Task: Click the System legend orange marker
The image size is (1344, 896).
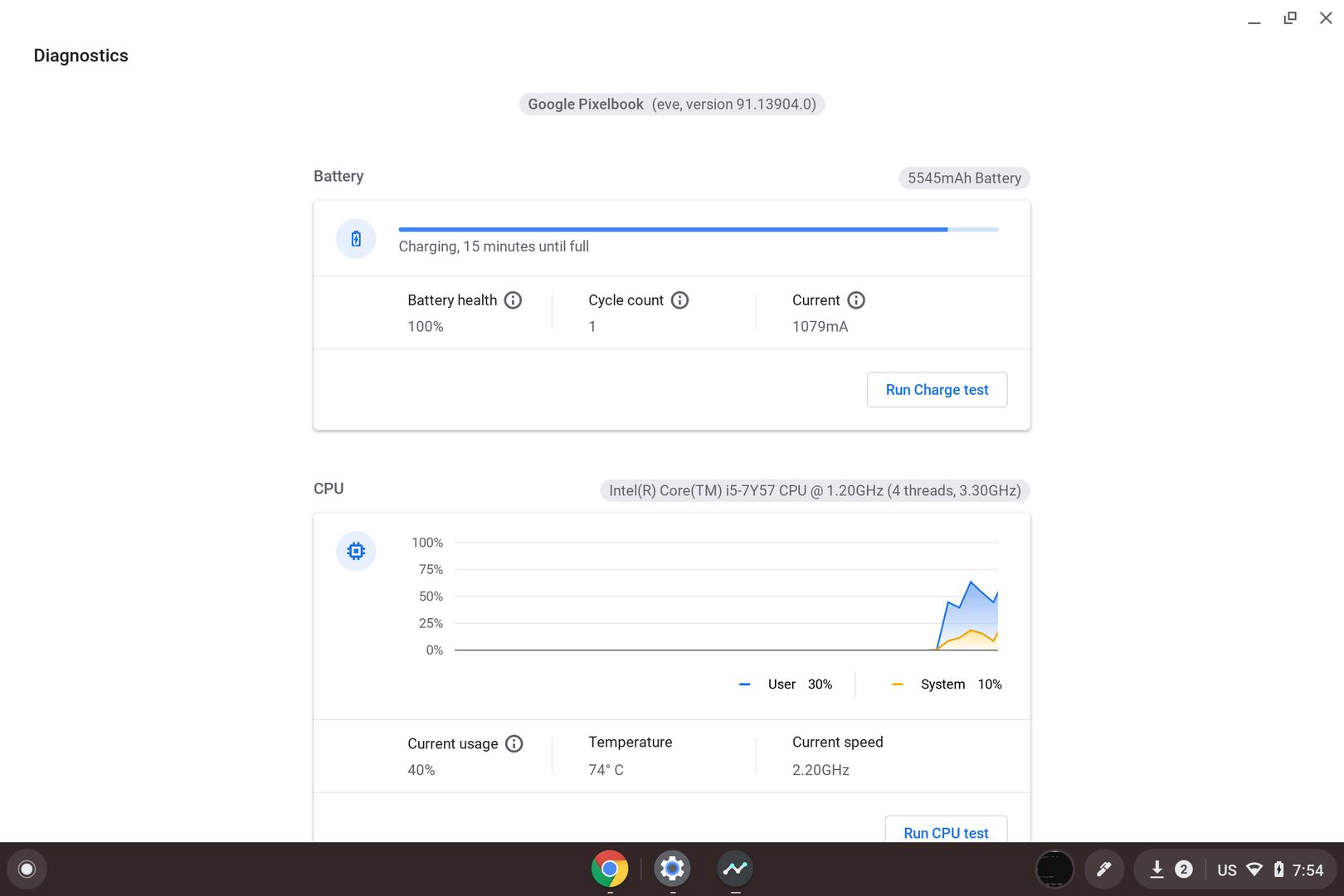Action: click(x=897, y=684)
